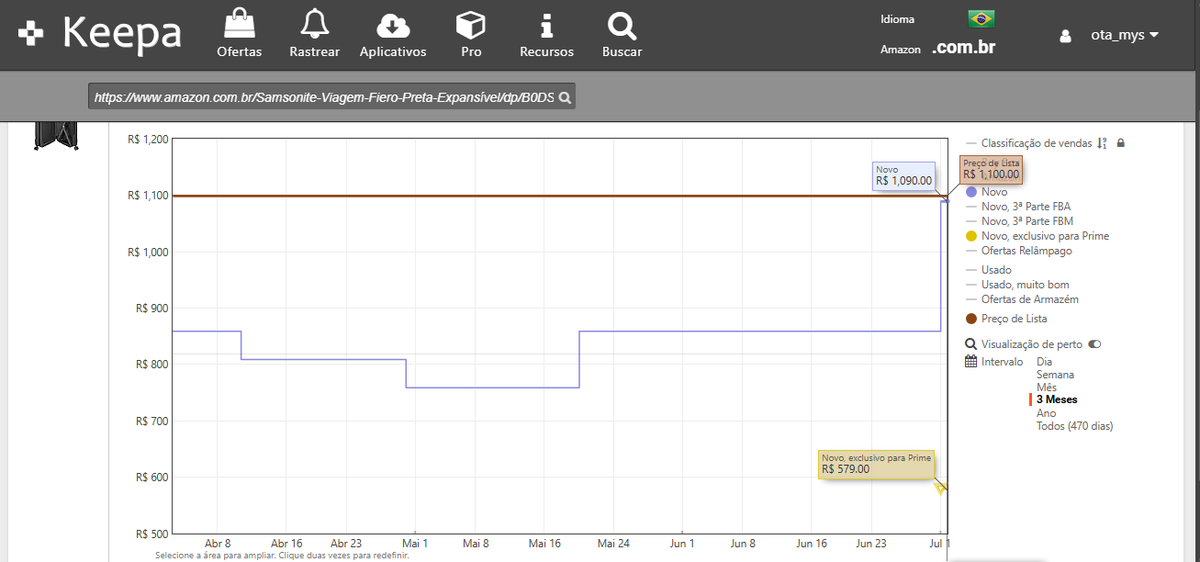
Task: Click the sales rank sort icon
Action: [x=1102, y=143]
